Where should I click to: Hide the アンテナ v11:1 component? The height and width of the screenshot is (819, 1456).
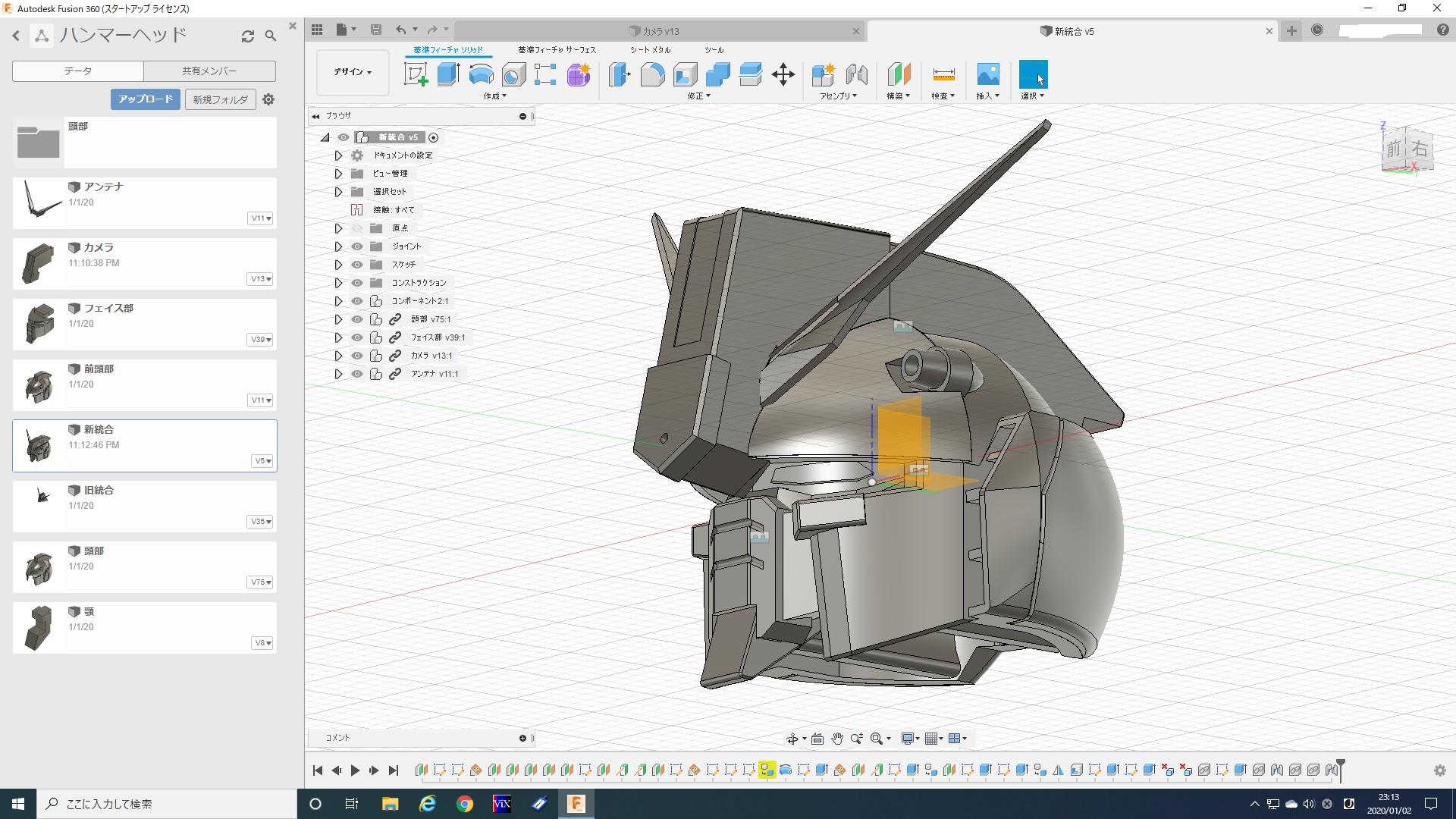(357, 374)
